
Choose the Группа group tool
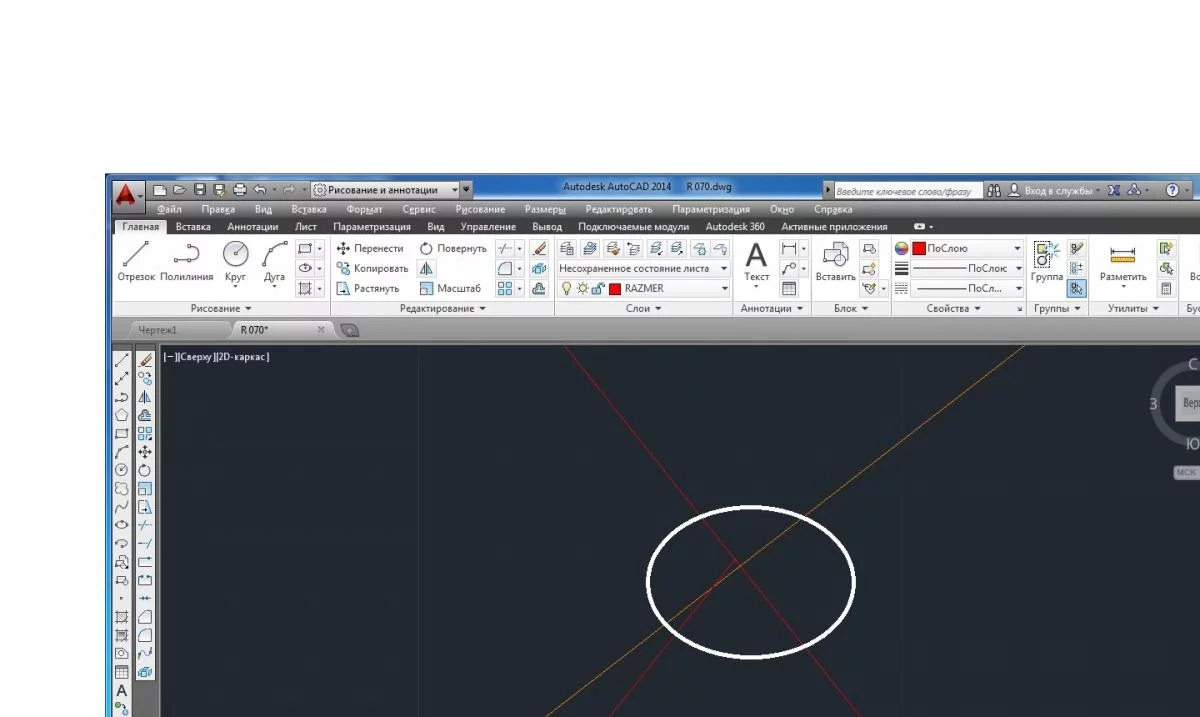point(1047,262)
